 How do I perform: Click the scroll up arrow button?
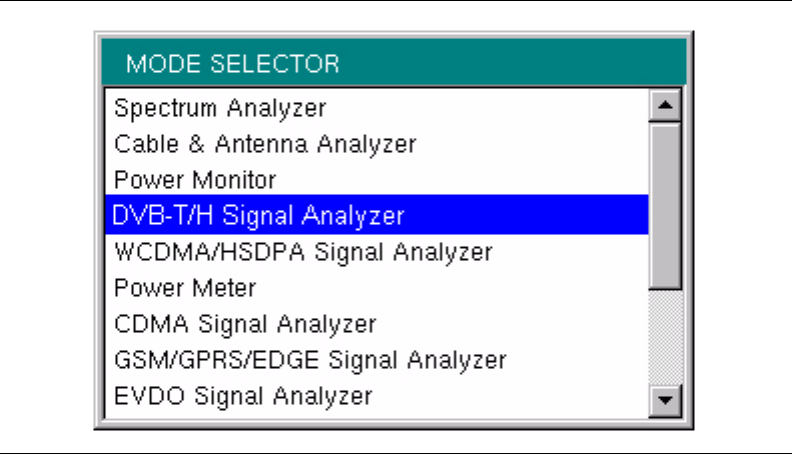(665, 104)
